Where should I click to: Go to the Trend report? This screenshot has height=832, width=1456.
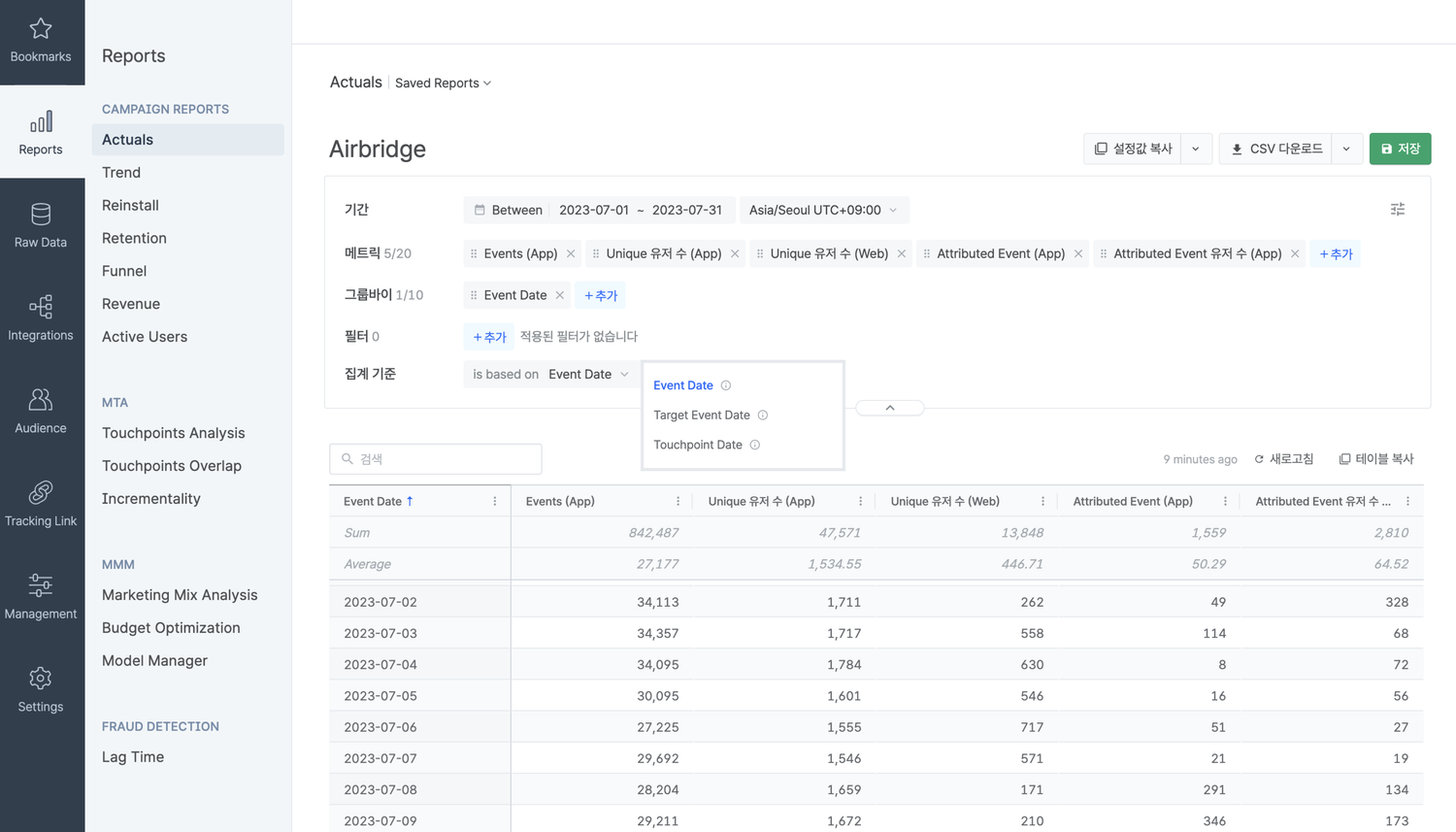point(121,173)
